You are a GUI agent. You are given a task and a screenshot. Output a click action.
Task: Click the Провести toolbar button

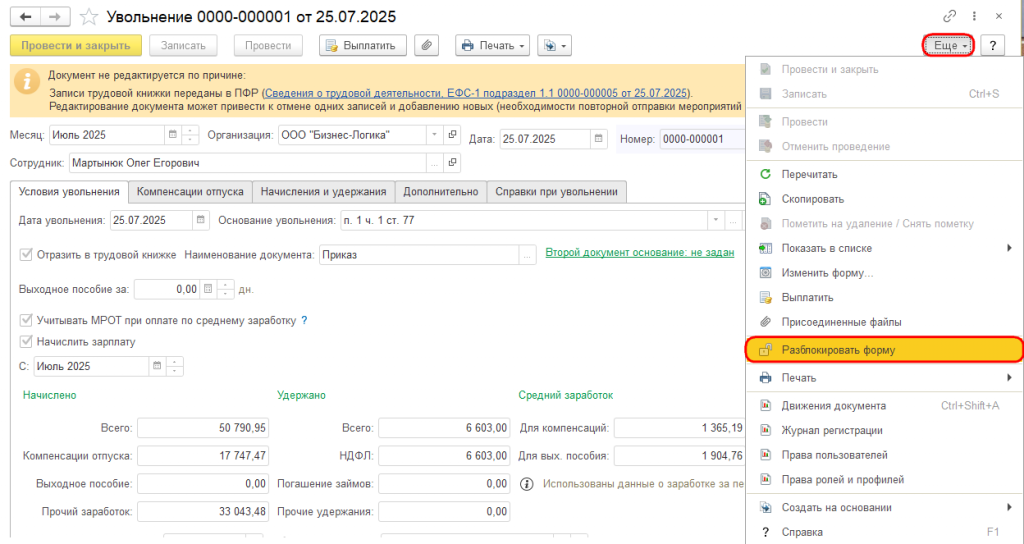268,46
